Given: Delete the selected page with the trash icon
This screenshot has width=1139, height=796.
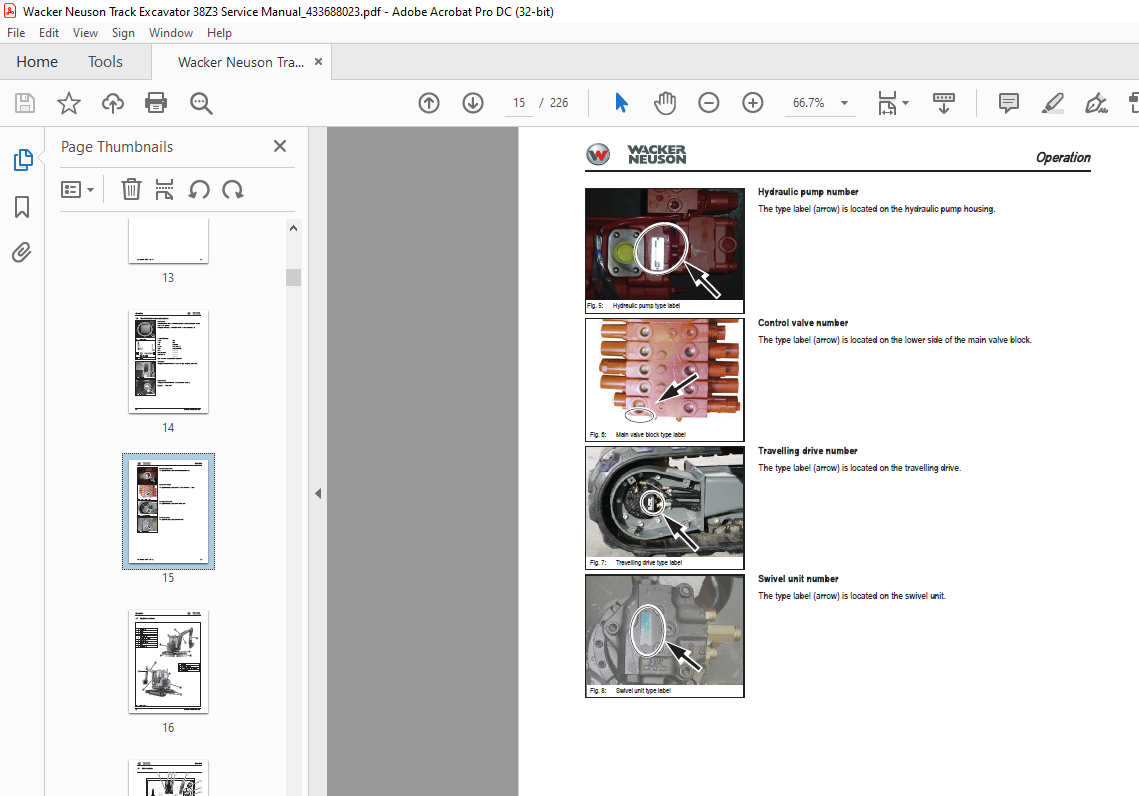Looking at the screenshot, I should (131, 190).
